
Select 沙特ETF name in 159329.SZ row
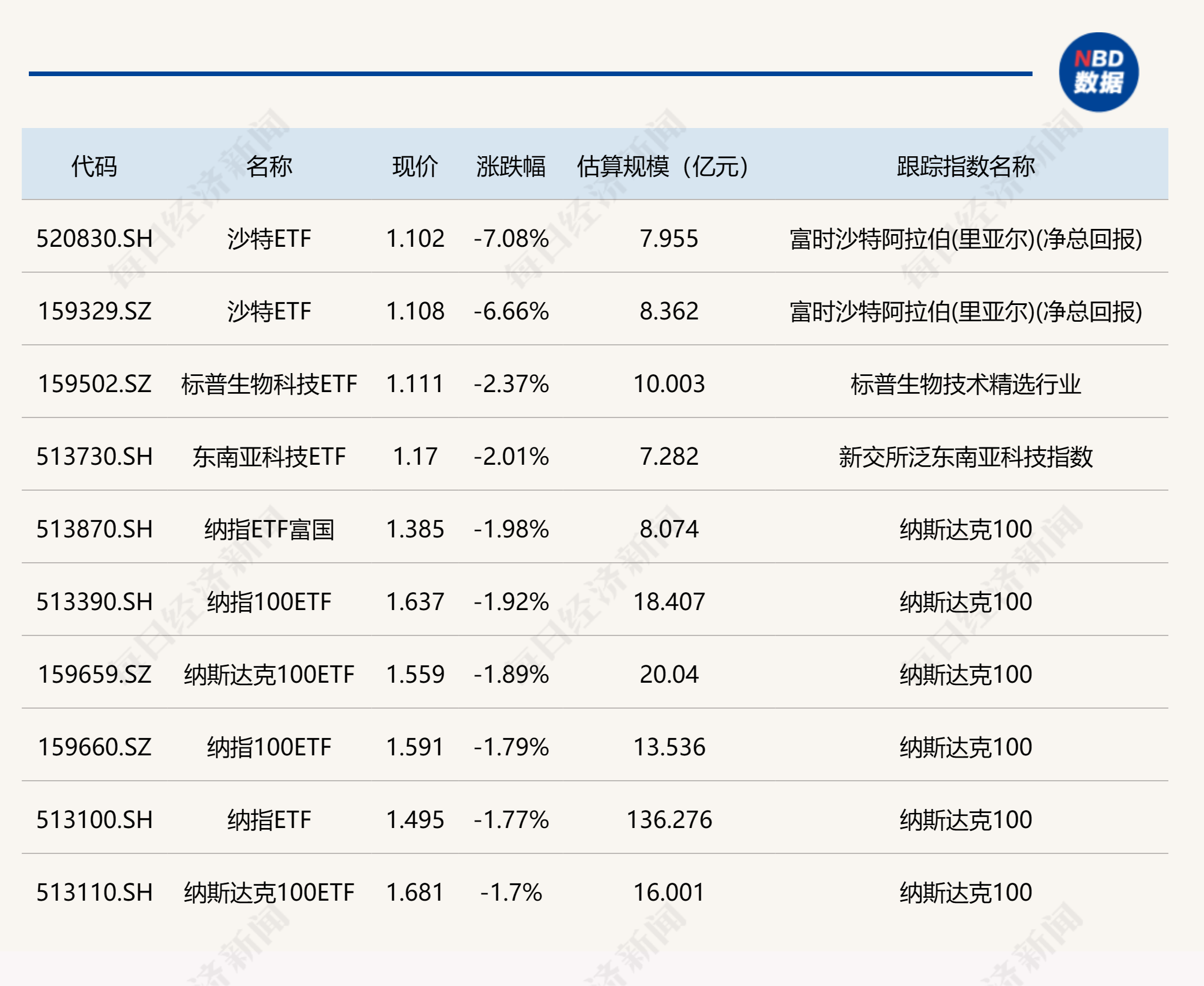(x=269, y=311)
